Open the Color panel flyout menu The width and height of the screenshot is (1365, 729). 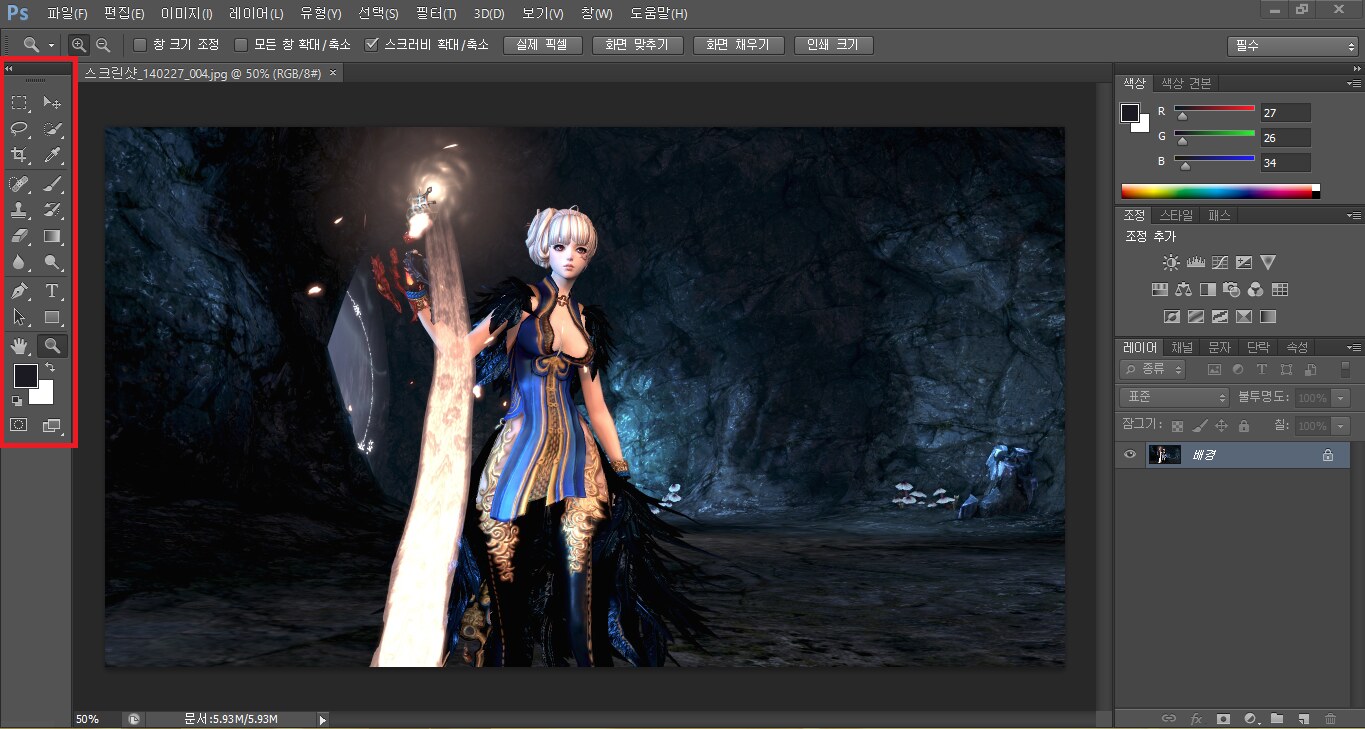[1353, 84]
